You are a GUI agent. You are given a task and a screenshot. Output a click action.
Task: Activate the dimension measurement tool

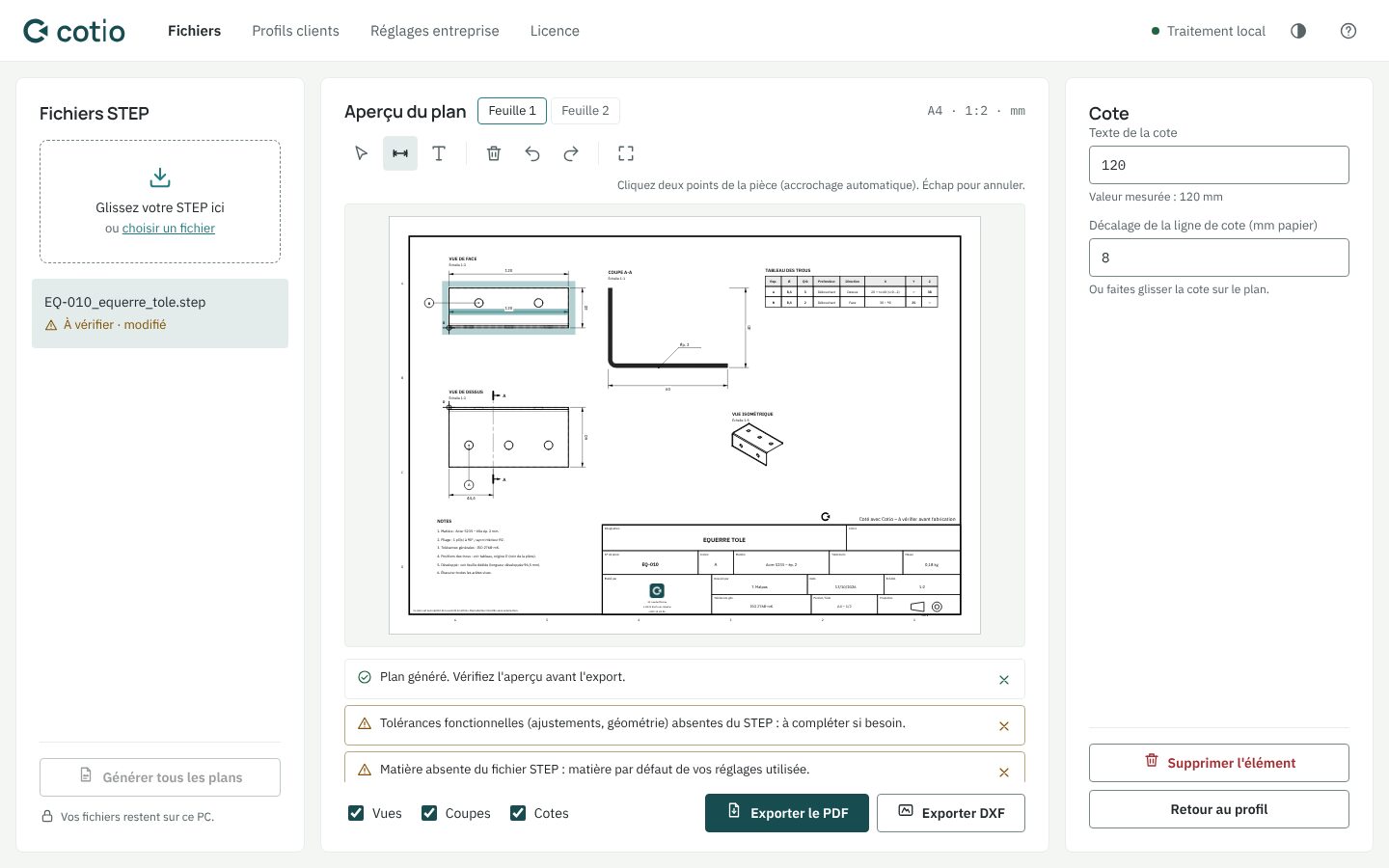(400, 153)
